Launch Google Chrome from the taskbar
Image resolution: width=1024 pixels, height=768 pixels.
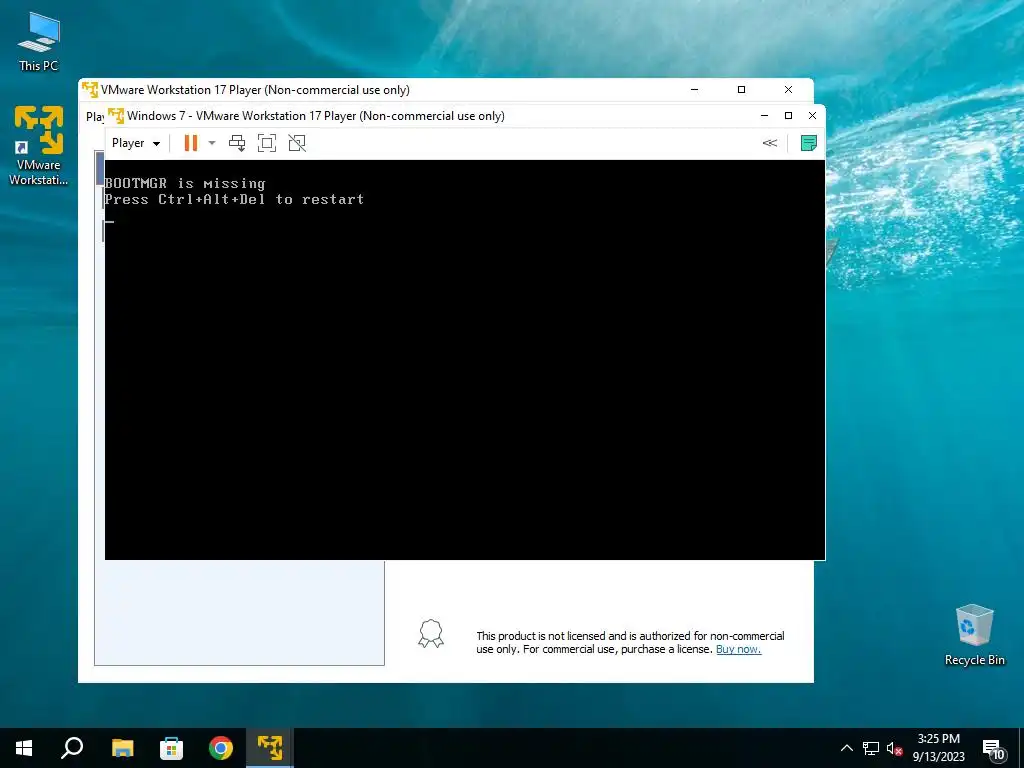point(221,748)
